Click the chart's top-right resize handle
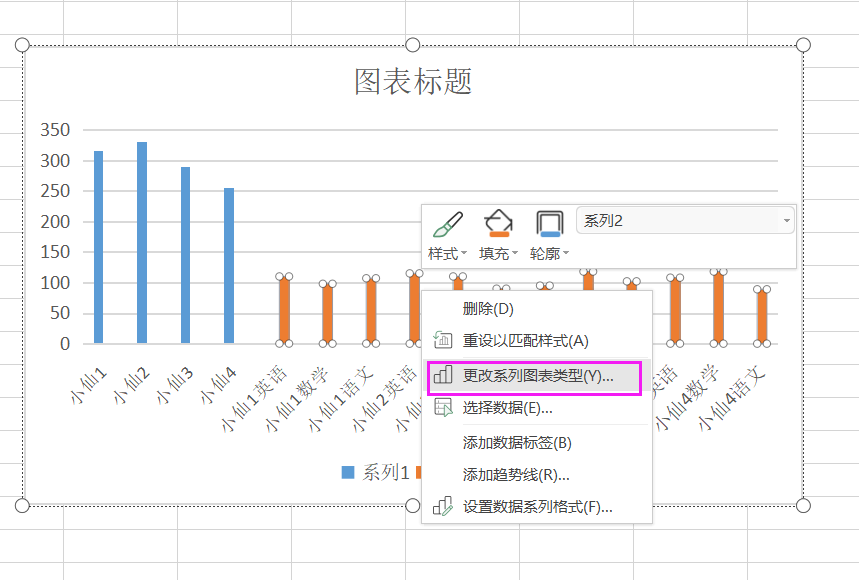Screen dimensions: 859x580 [x=803, y=45]
